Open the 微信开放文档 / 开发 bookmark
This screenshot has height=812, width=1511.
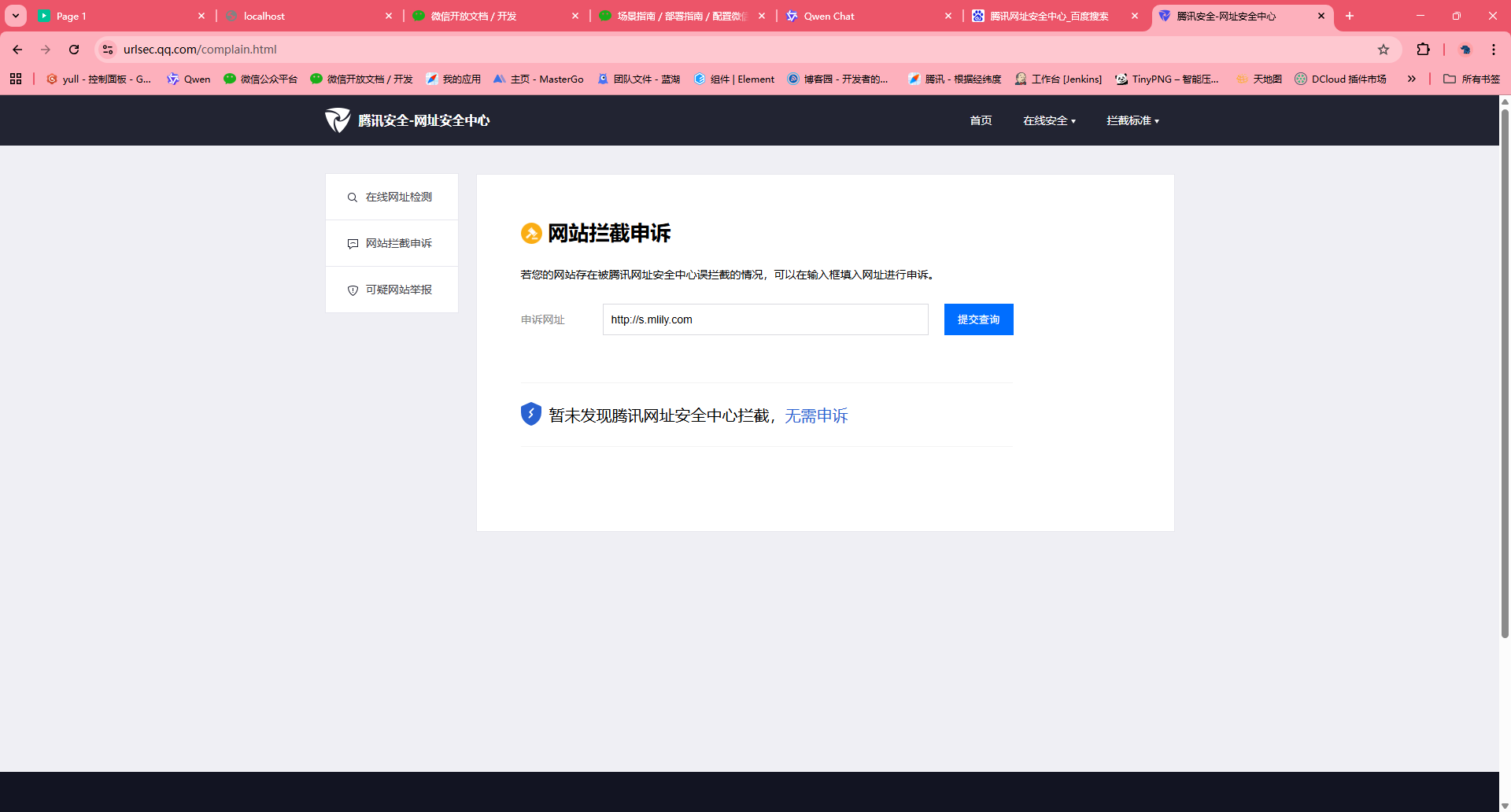click(361, 79)
